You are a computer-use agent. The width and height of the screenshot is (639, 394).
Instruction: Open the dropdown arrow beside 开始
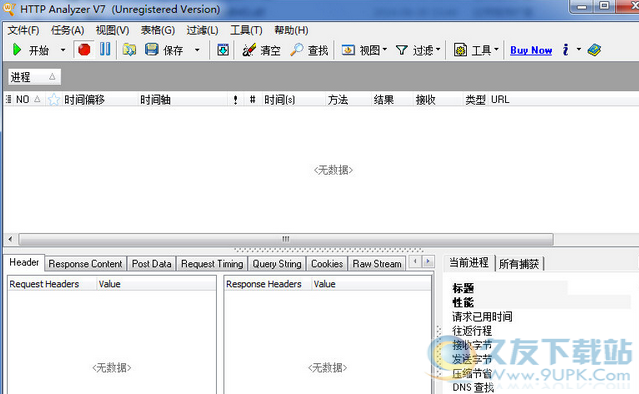click(63, 50)
